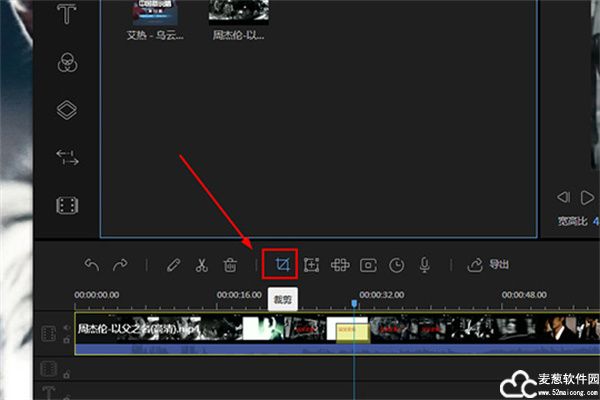Open the Transitions panel with the arrows icon
Screen dimensions: 600x400
point(67,158)
